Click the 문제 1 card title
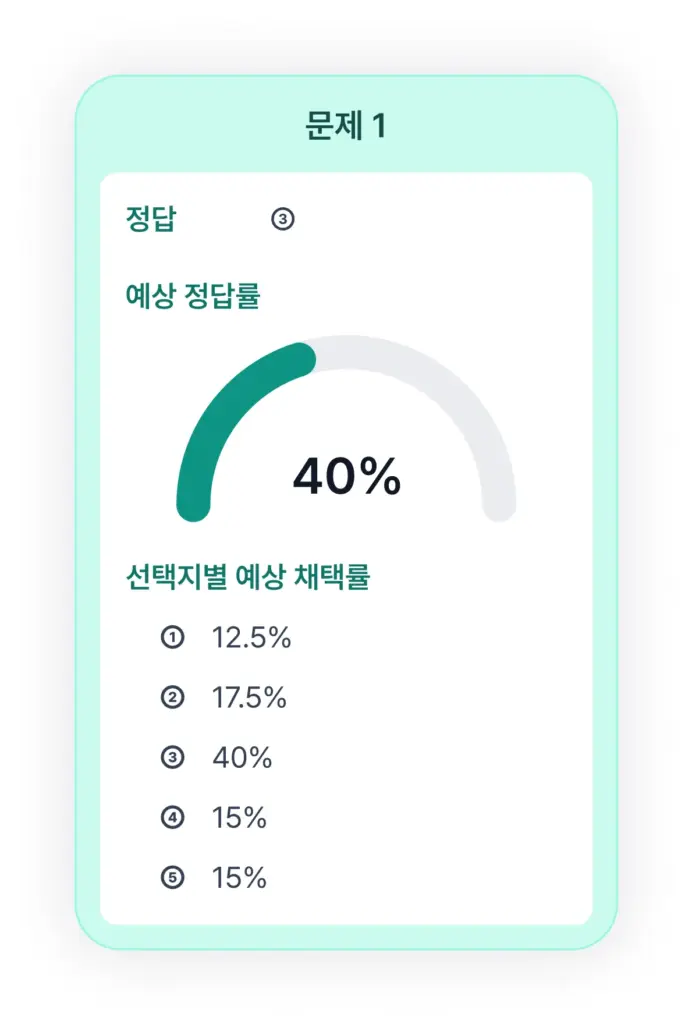Screen dimensions: 692x1024 click(346, 127)
